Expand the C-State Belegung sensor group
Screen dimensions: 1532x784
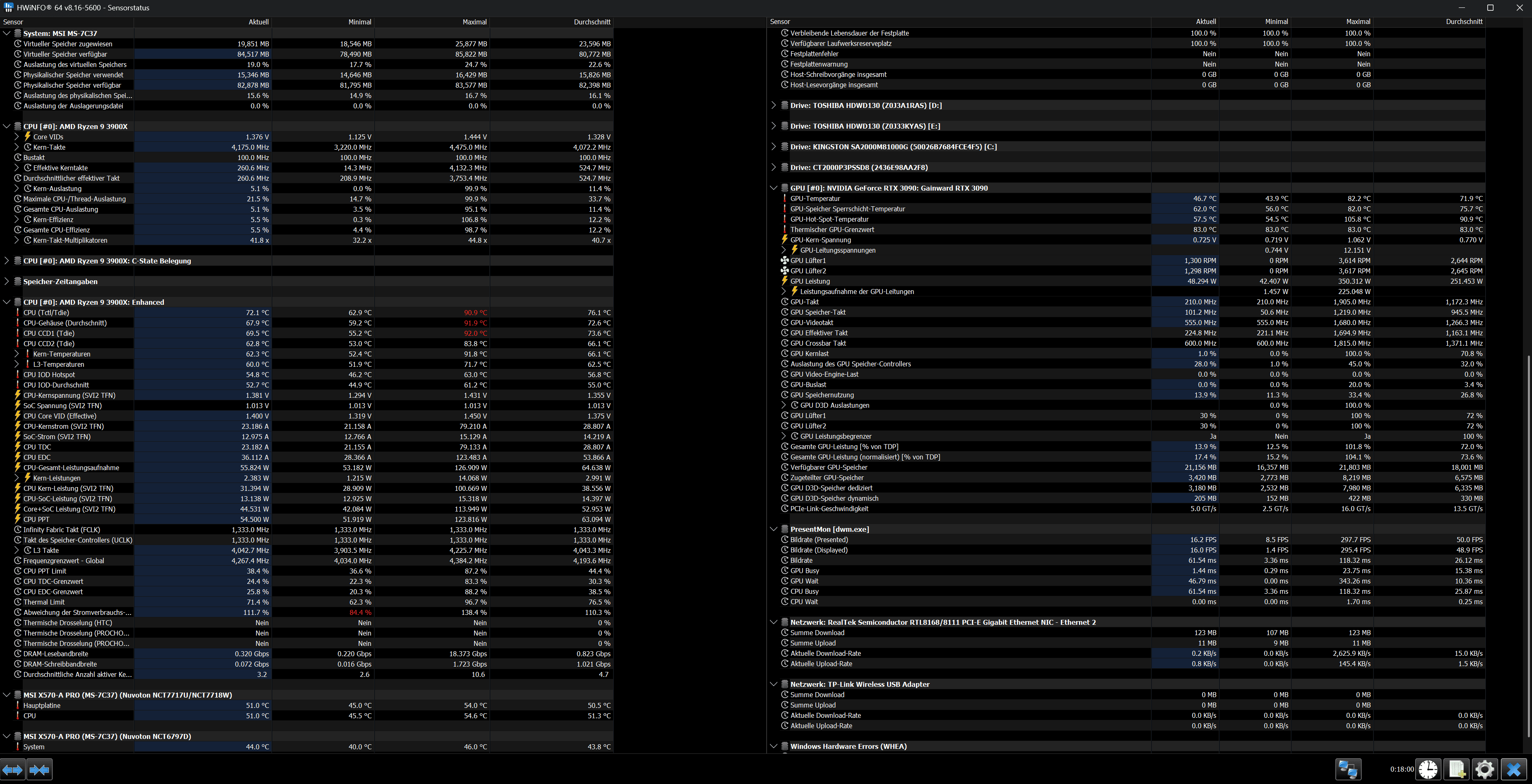7,261
